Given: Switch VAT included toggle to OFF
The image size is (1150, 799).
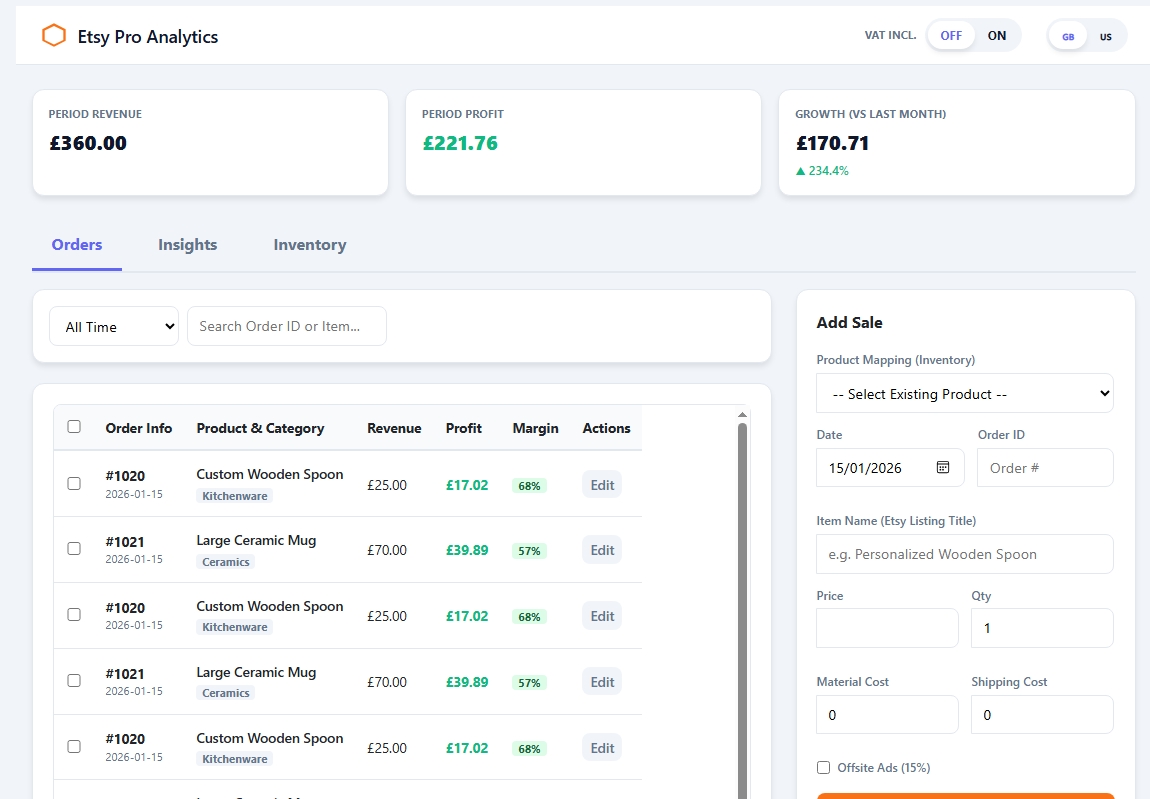Looking at the screenshot, I should pos(951,35).
